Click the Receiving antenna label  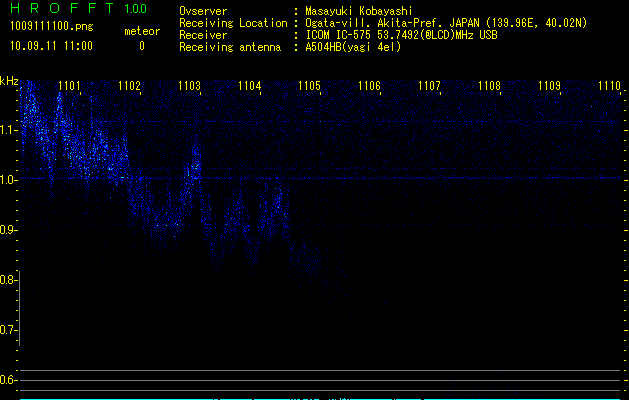(x=230, y=47)
